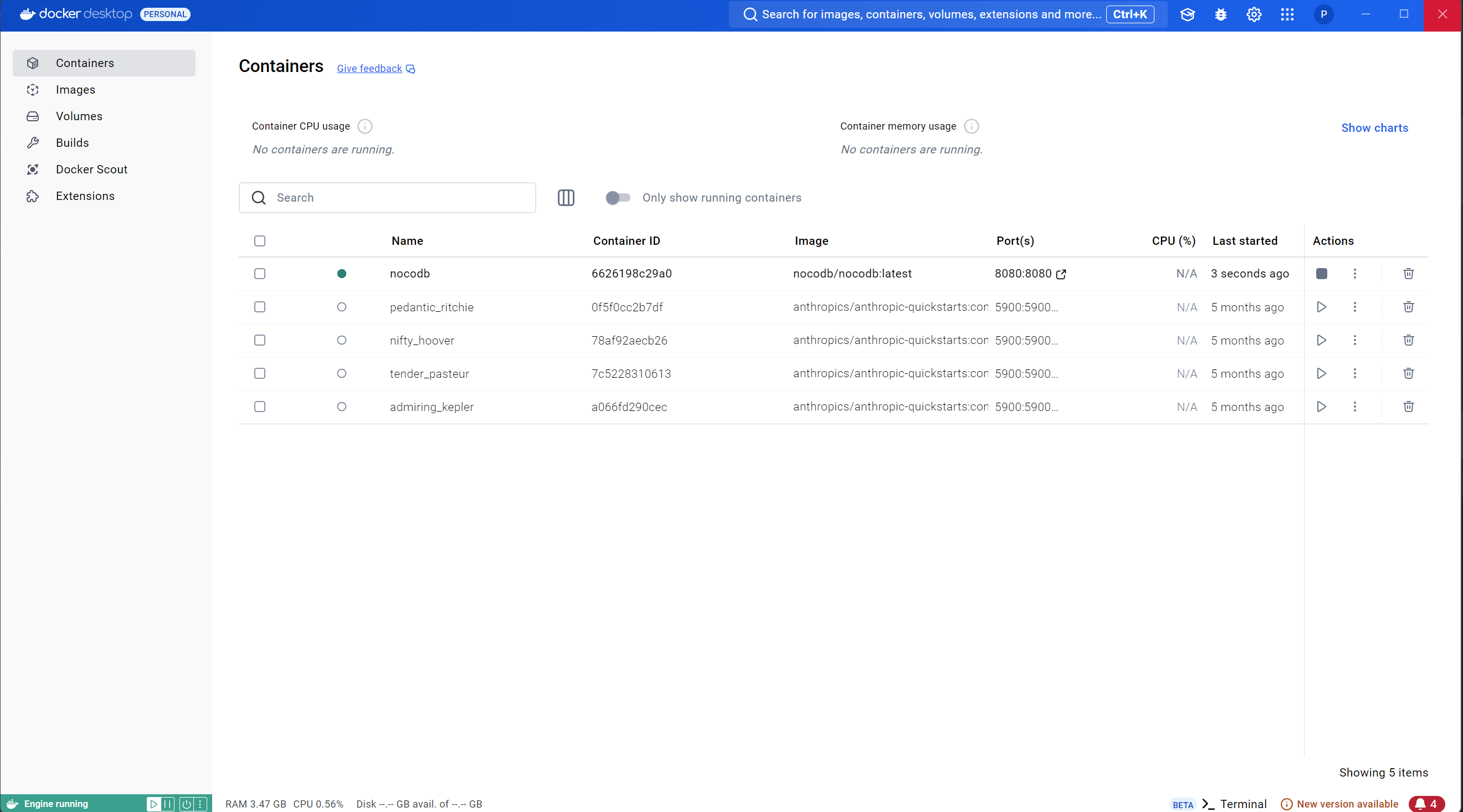Delete the admiring_kepler container

[x=1409, y=407]
